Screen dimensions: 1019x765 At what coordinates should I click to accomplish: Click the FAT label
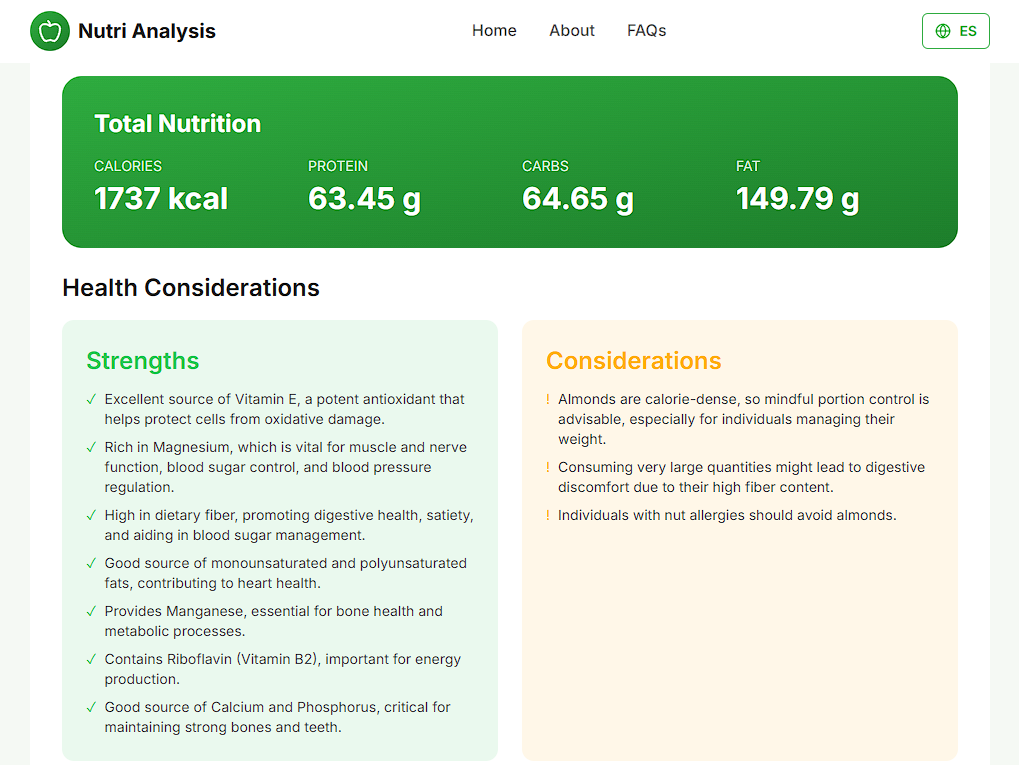748,166
